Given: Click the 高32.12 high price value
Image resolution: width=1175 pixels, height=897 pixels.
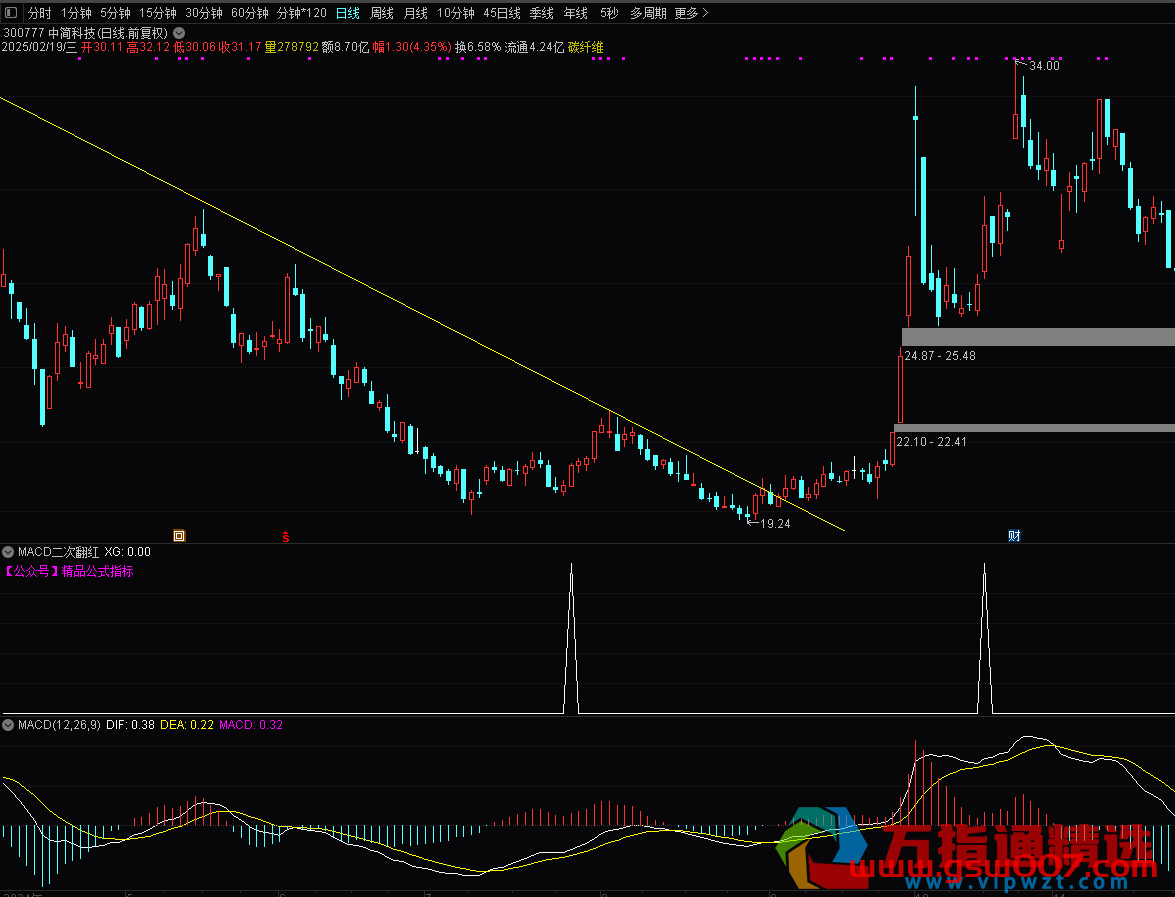Looking at the screenshot, I should tap(148, 47).
